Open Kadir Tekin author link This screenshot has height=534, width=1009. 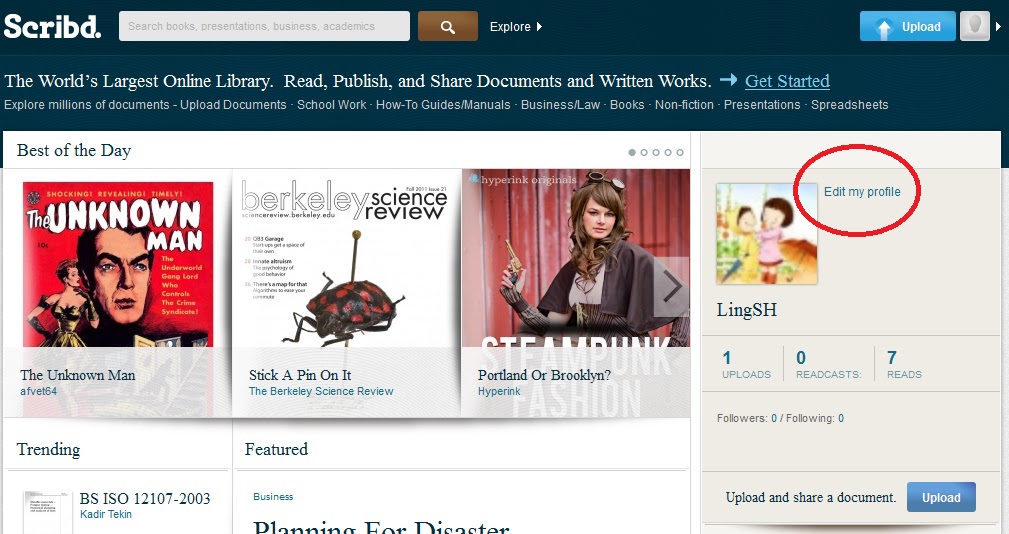coord(106,514)
